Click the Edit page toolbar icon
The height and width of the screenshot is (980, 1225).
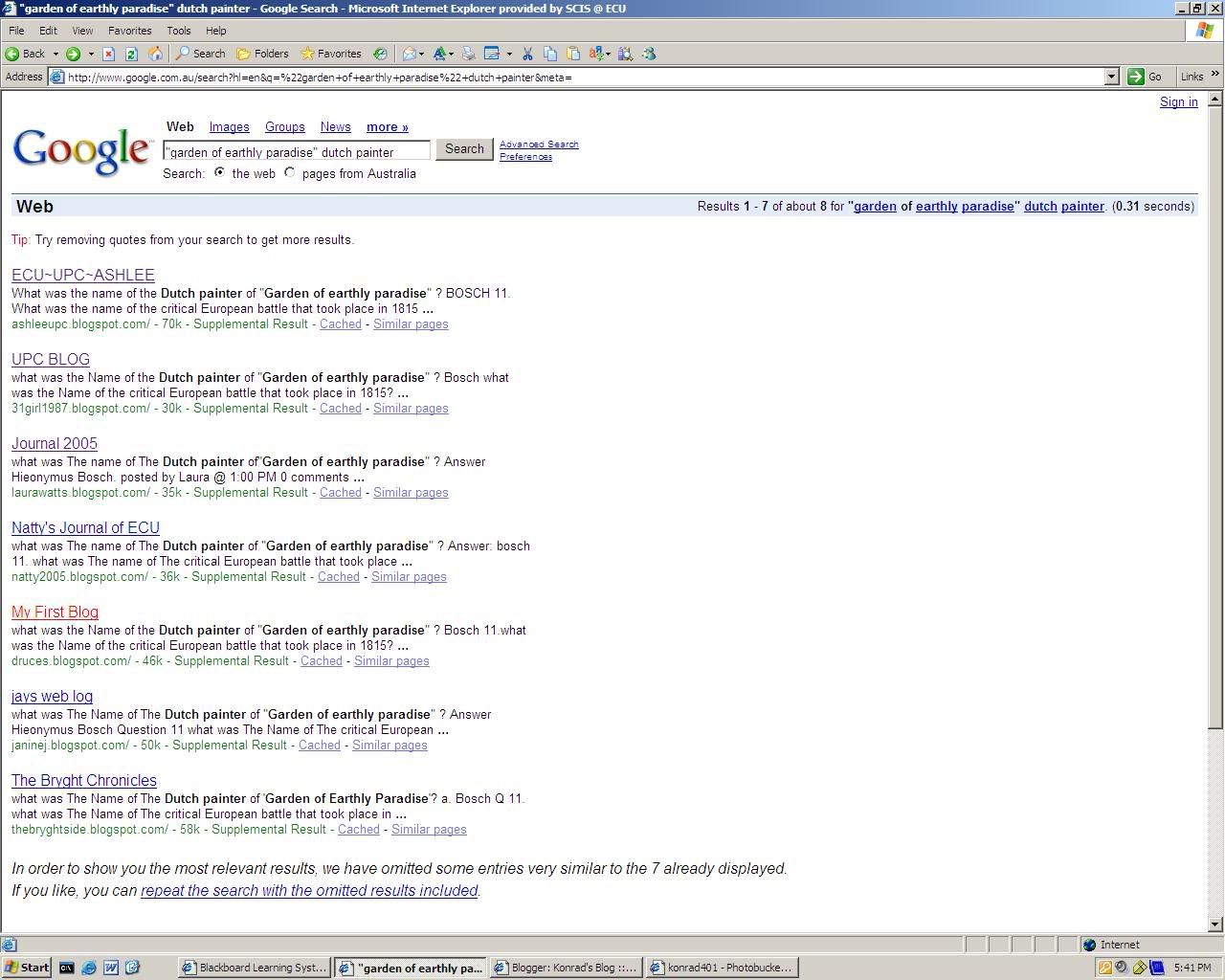(x=492, y=54)
